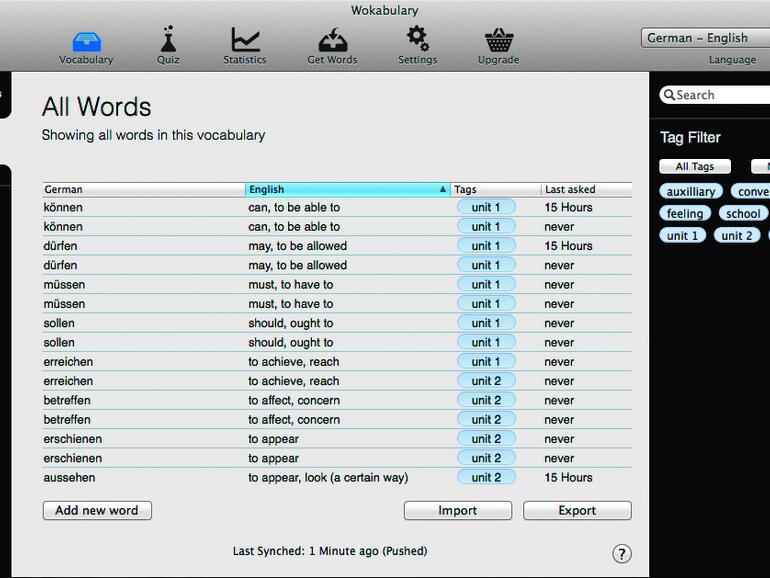Click the Last Synched status text
This screenshot has width=770, height=578.
[x=330, y=551]
